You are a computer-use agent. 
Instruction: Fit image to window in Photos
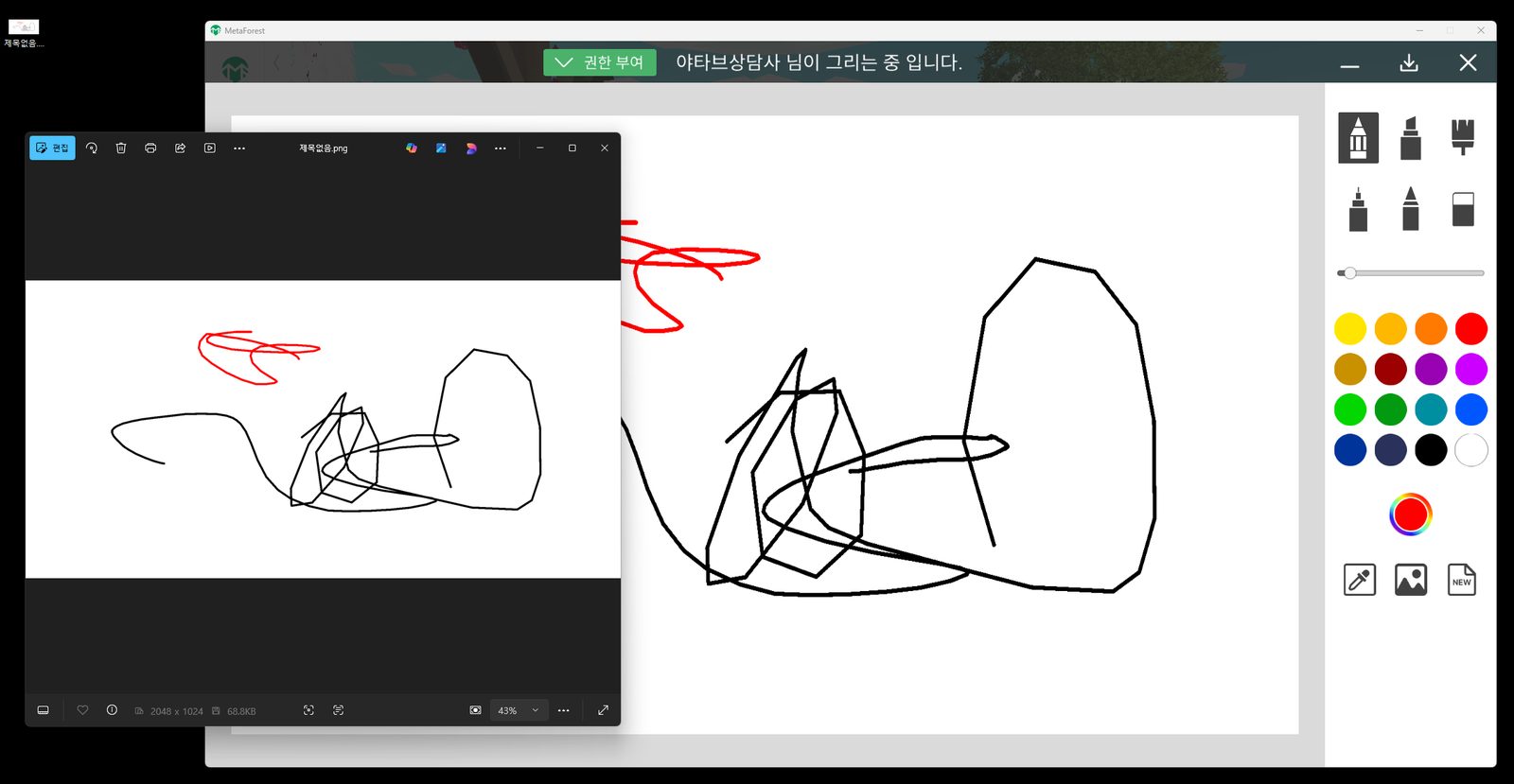point(475,710)
